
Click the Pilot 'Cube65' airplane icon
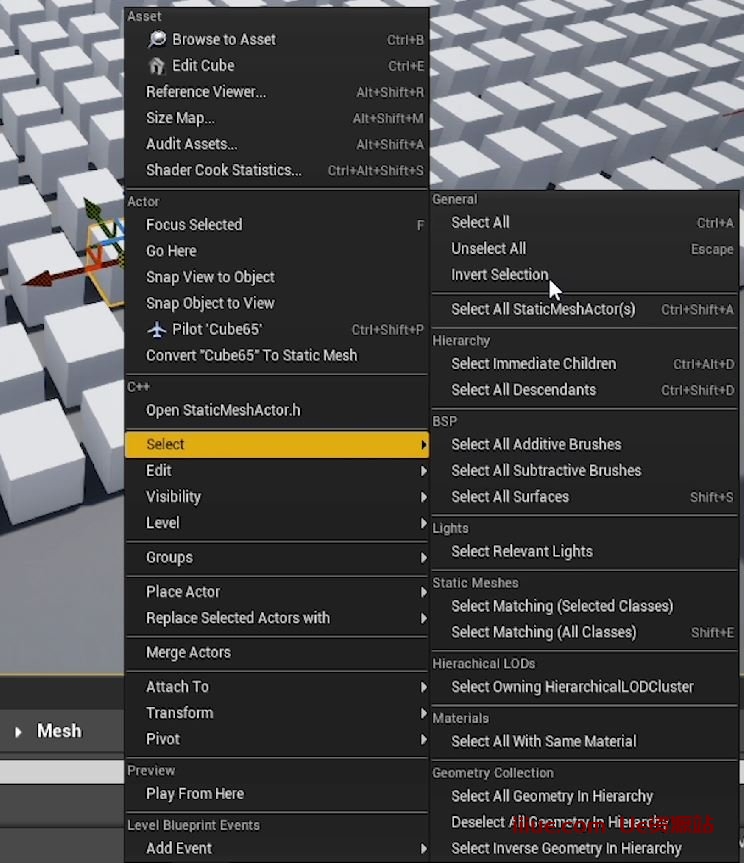[157, 330]
